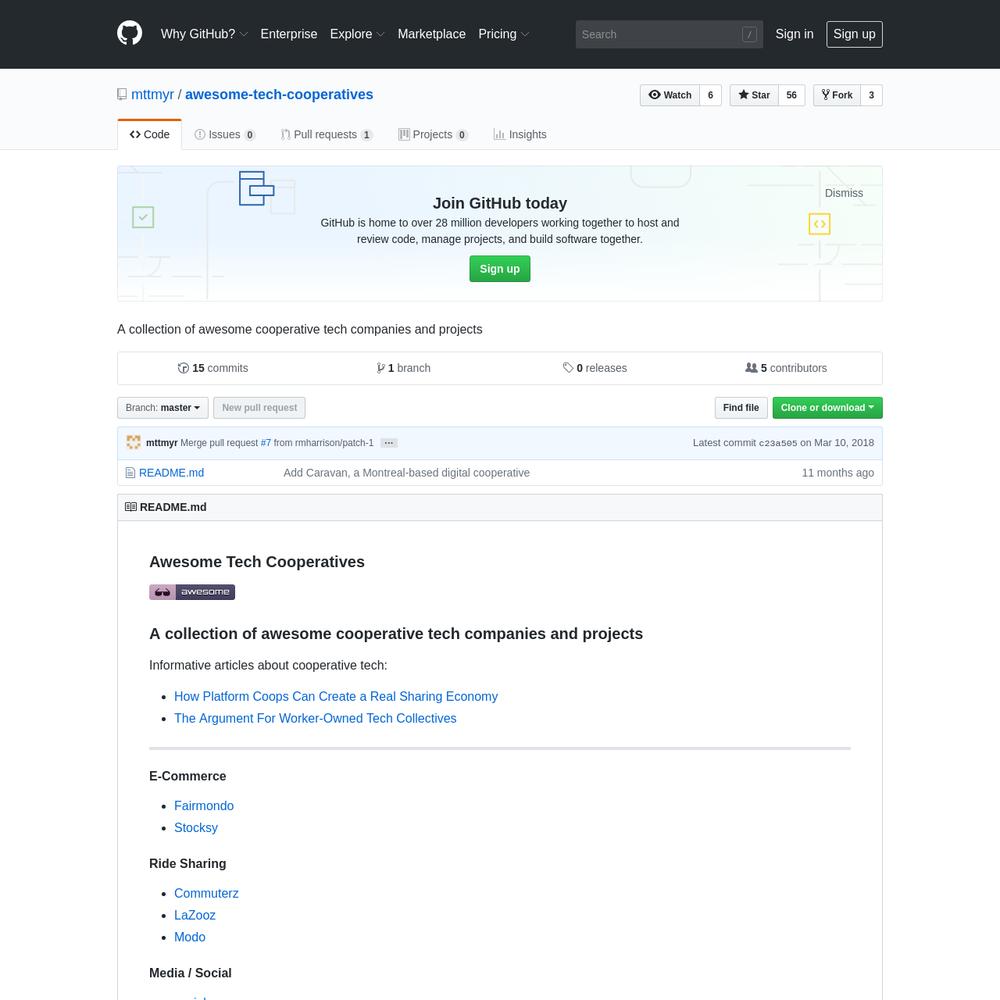
Task: Click the README.md file icon in file list
Action: coord(130,473)
